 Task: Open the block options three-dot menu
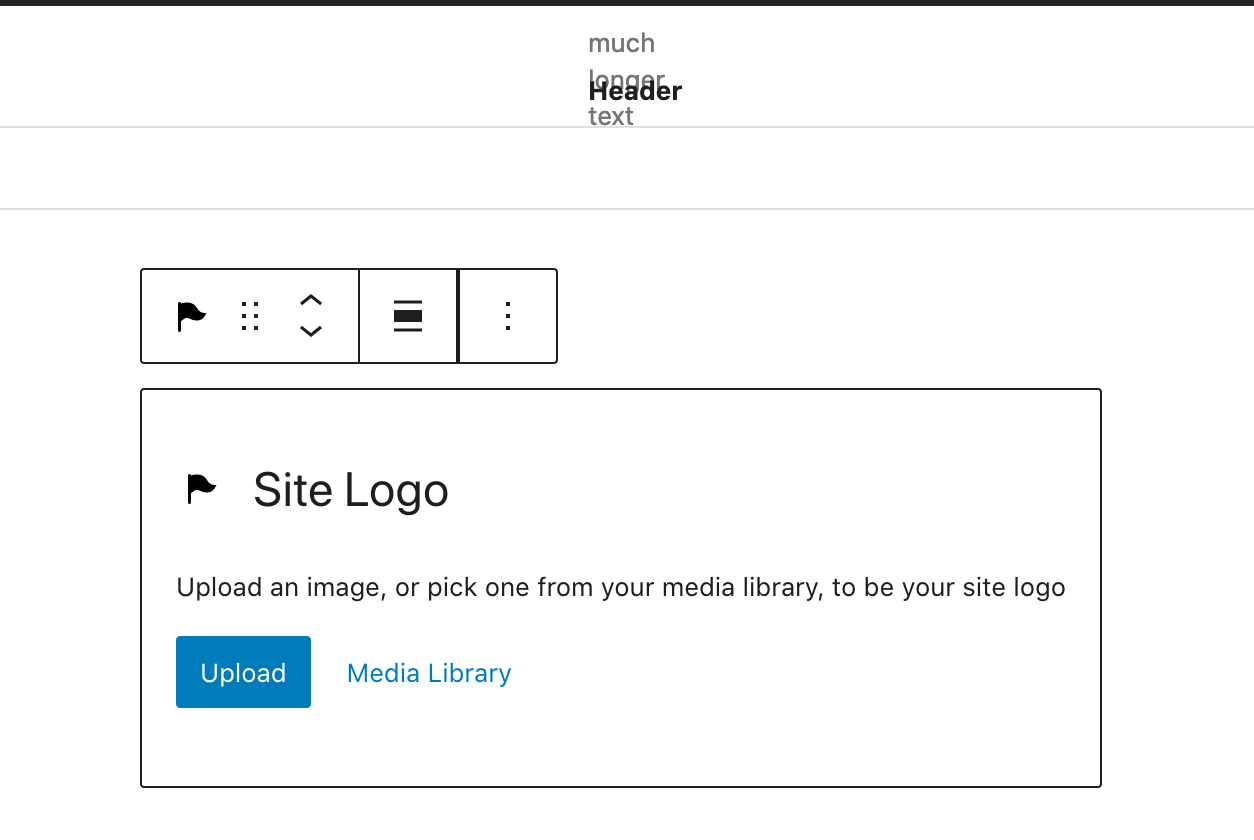pyautogui.click(x=508, y=316)
